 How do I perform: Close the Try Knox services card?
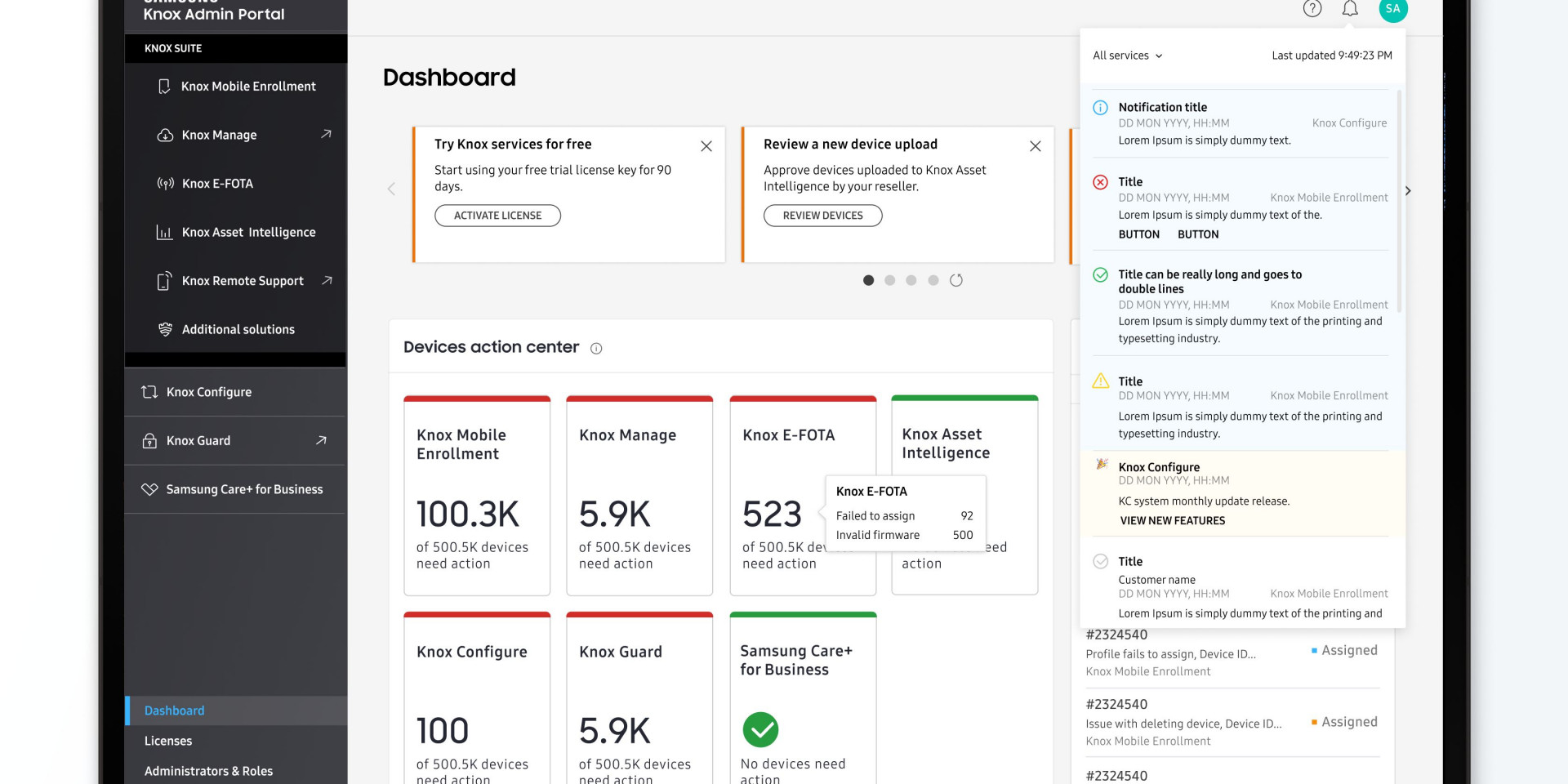[x=706, y=146]
